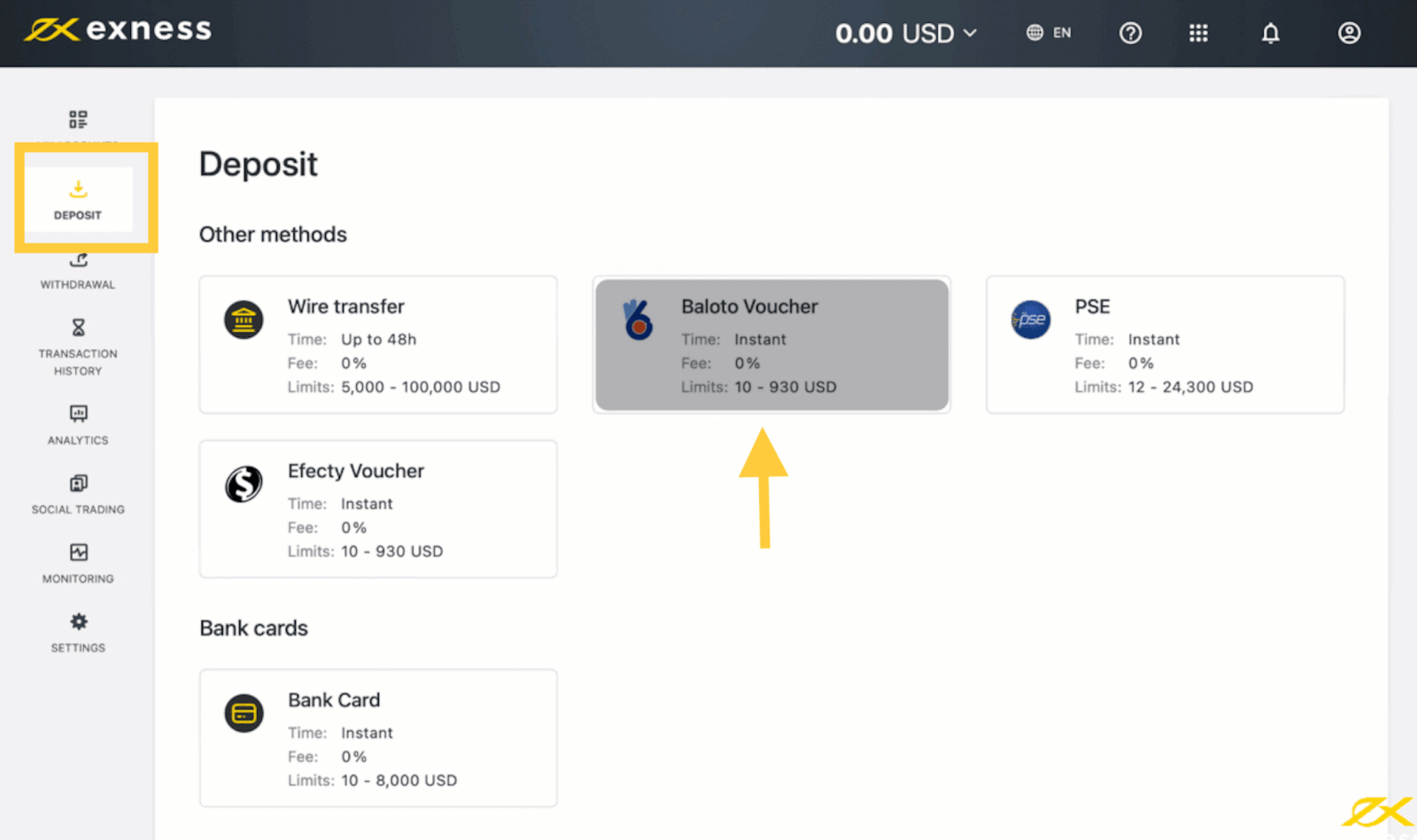Open the Monitoring menu label
This screenshot has height=840, width=1417.
(78, 579)
